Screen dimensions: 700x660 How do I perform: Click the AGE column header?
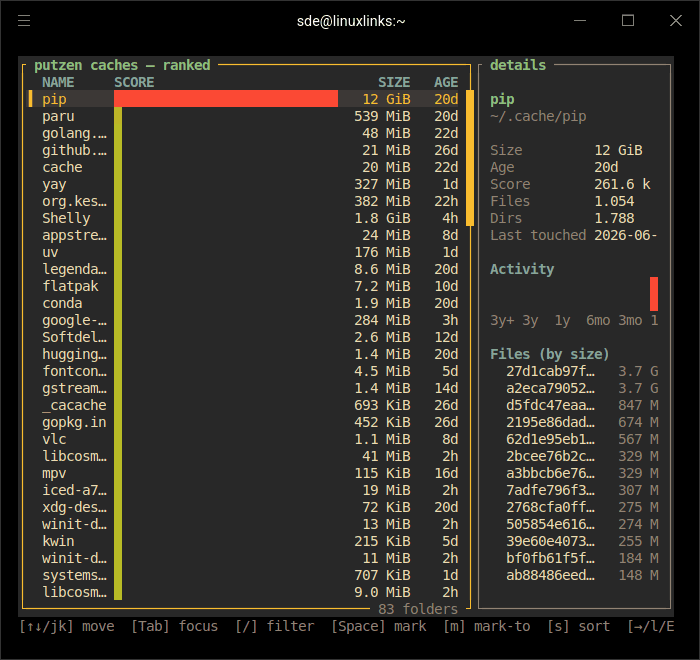click(x=446, y=82)
